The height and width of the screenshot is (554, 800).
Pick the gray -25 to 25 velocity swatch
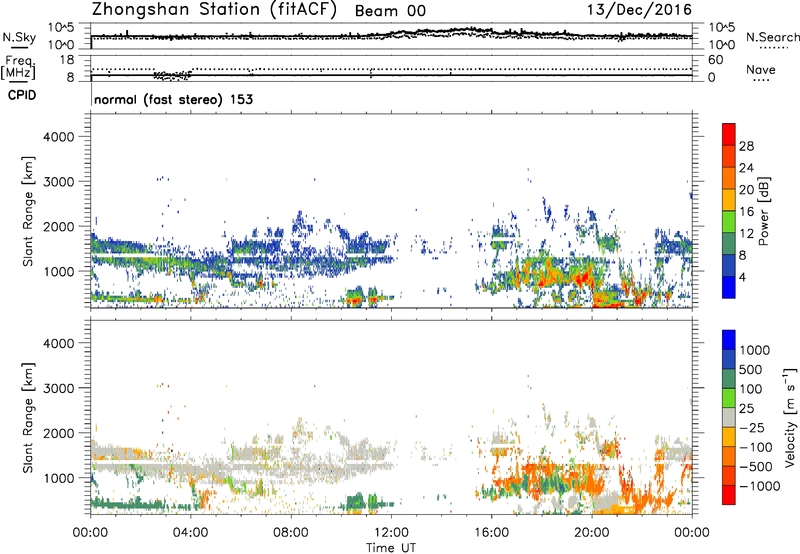coord(729,418)
